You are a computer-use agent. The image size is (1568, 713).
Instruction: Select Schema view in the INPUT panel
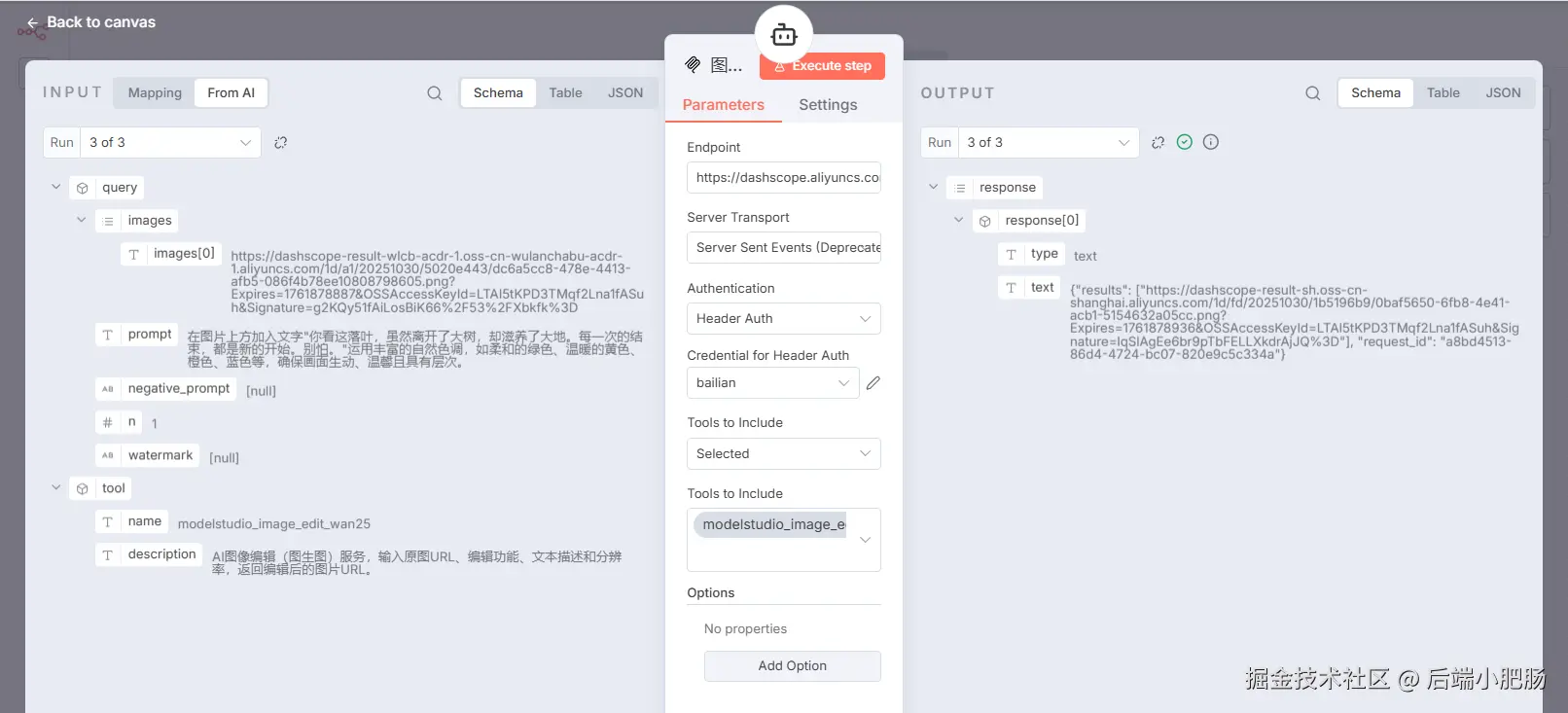498,92
